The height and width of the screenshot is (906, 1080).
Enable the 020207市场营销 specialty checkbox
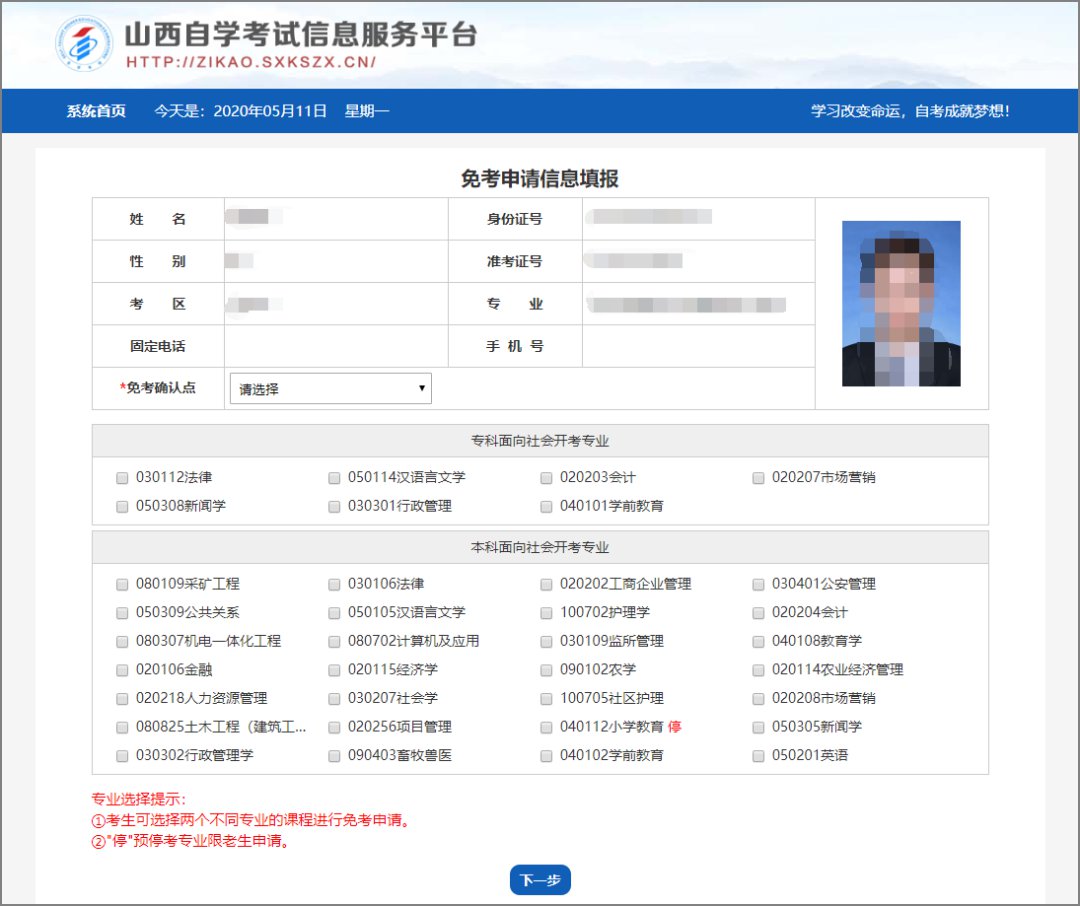click(x=759, y=478)
